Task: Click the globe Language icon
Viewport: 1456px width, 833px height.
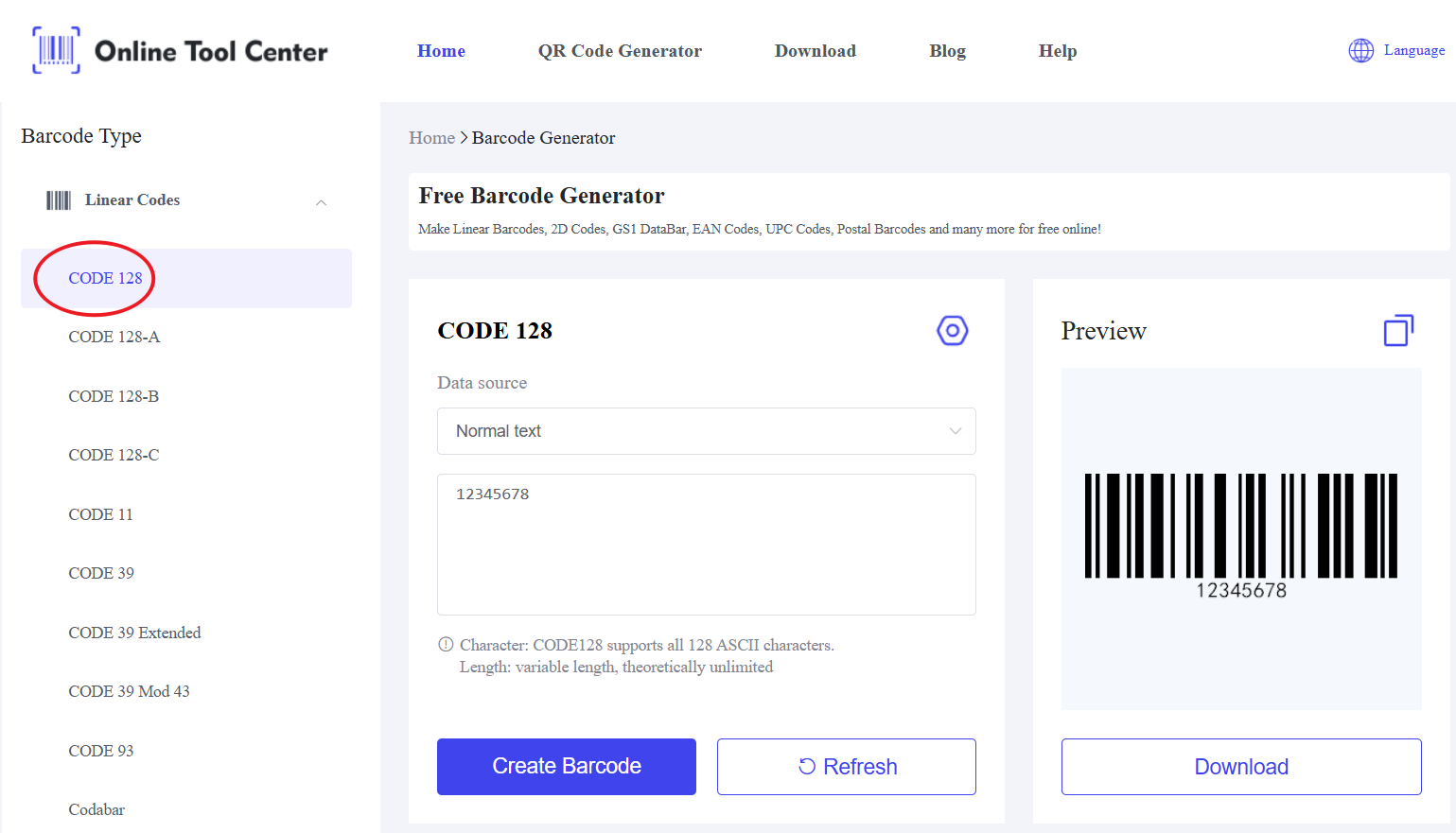Action: click(x=1360, y=51)
